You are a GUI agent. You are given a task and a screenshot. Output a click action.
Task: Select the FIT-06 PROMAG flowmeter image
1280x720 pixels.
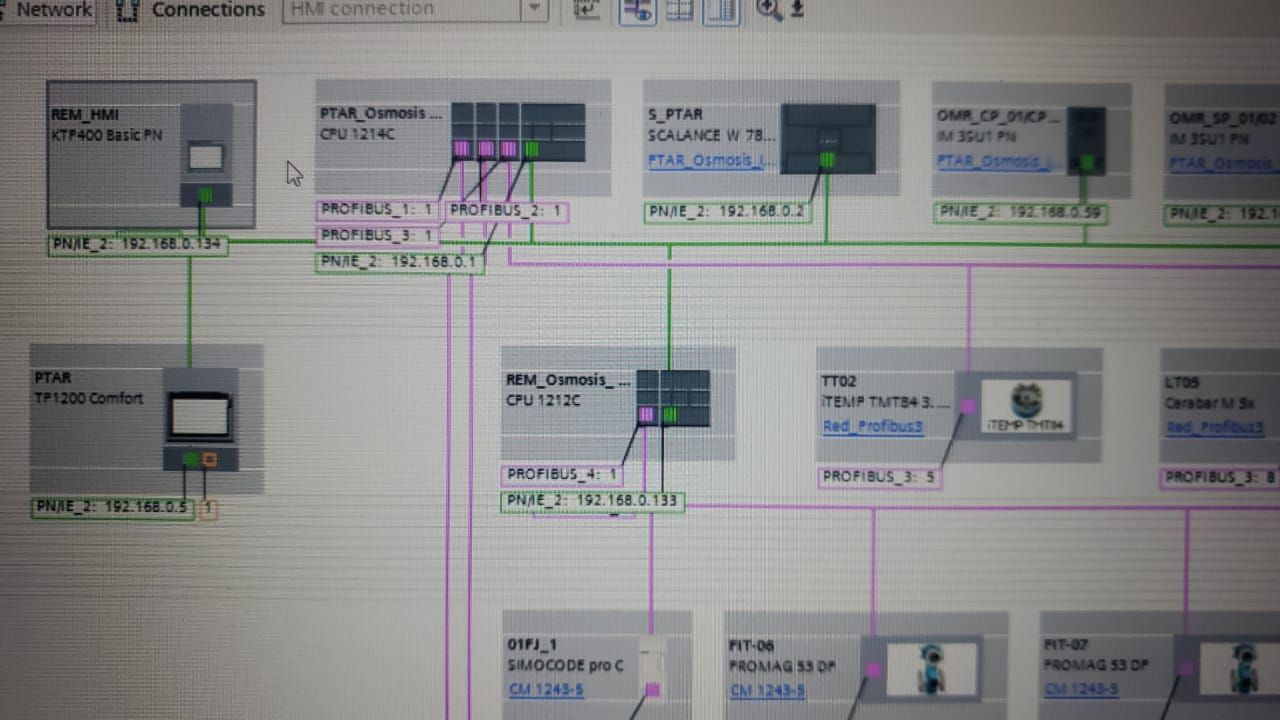tap(930, 668)
